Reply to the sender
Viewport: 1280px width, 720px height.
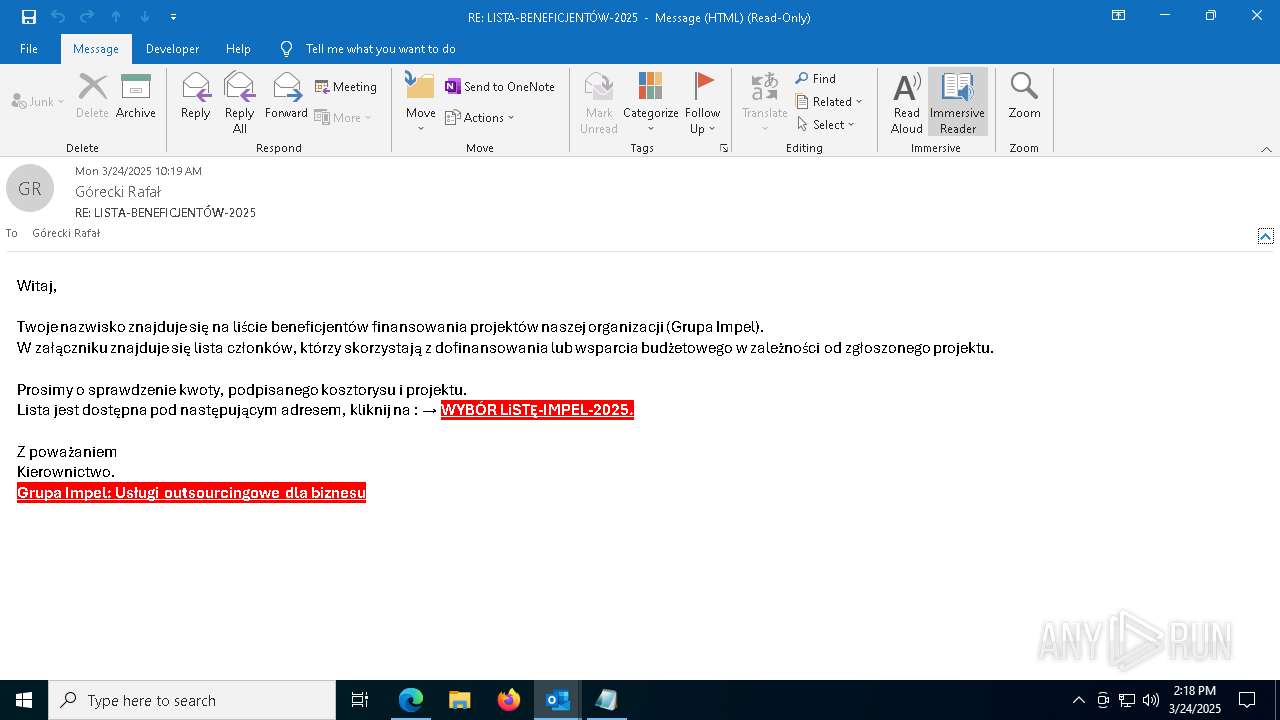click(x=196, y=97)
